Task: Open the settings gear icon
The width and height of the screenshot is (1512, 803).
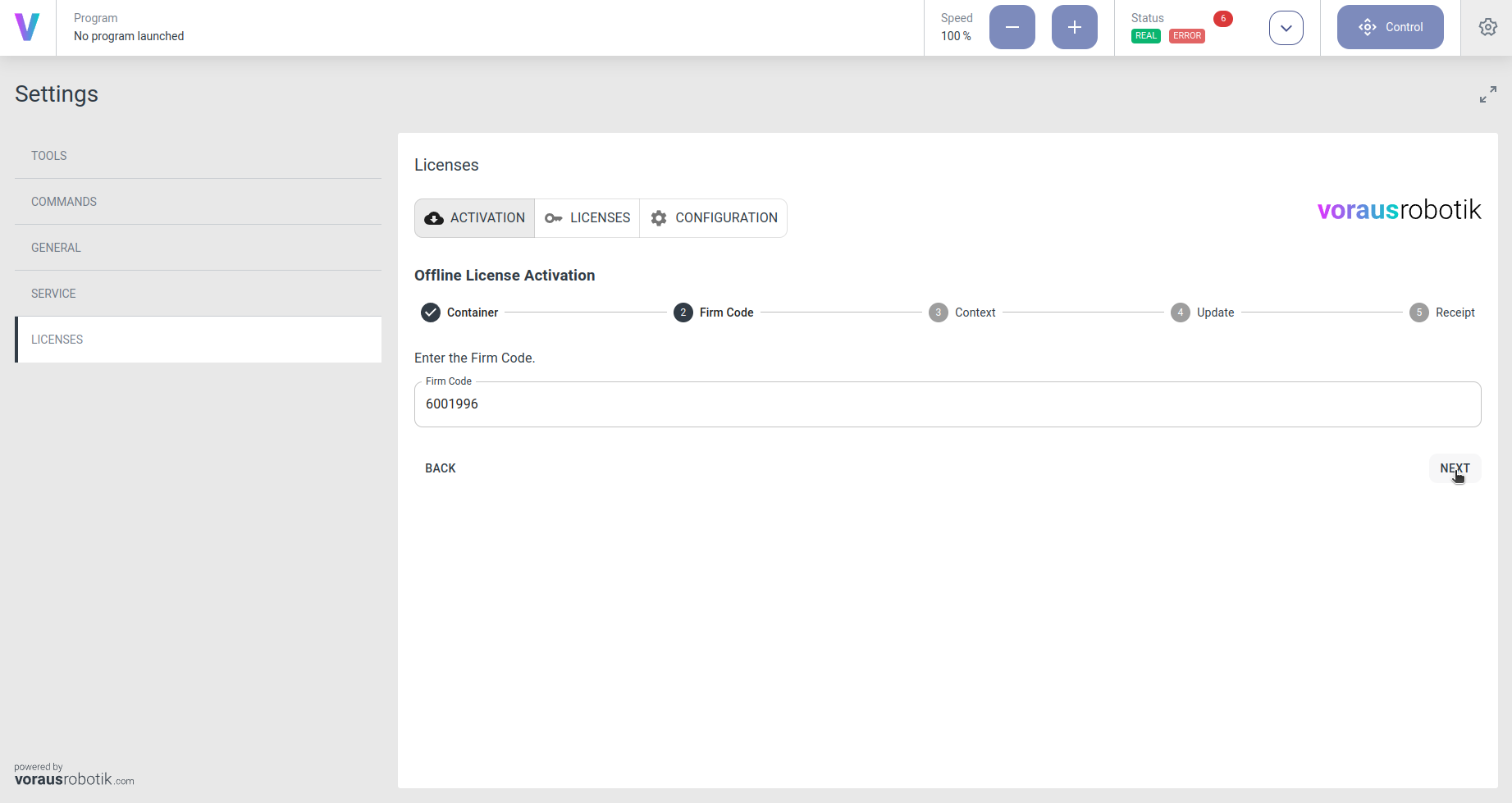Action: tap(1487, 27)
